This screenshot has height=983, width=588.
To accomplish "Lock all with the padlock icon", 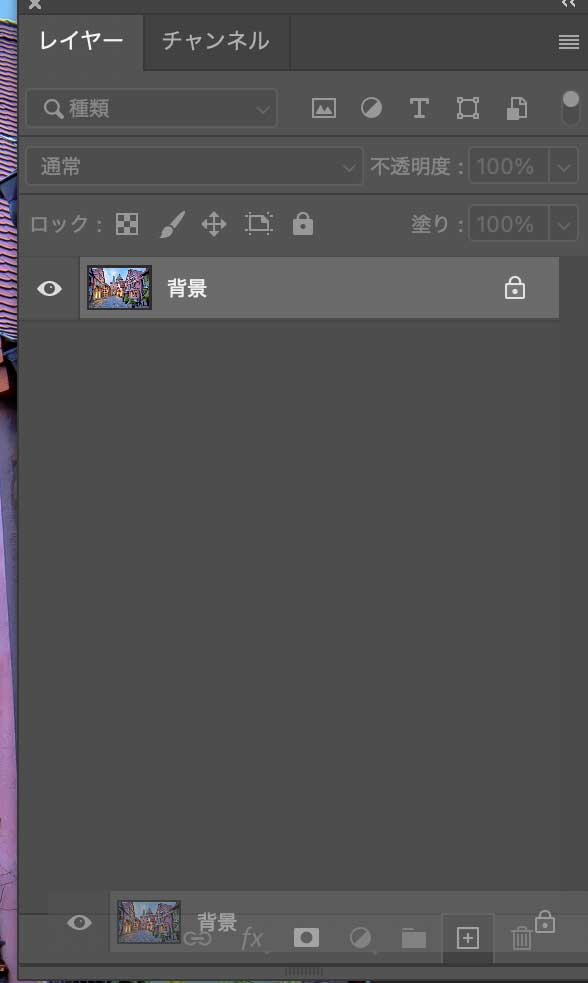I will click(x=303, y=224).
